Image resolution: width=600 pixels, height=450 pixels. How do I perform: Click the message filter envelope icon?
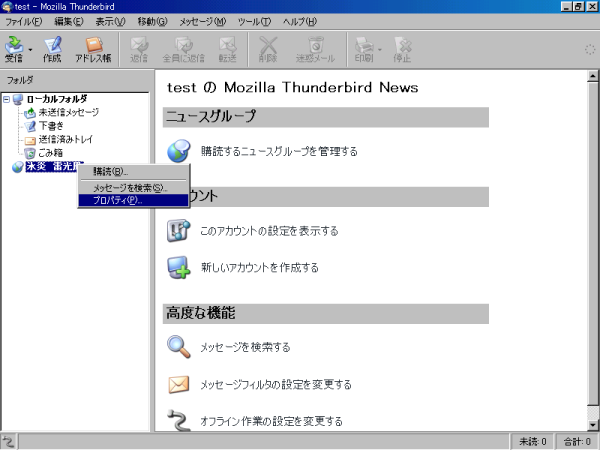point(179,385)
